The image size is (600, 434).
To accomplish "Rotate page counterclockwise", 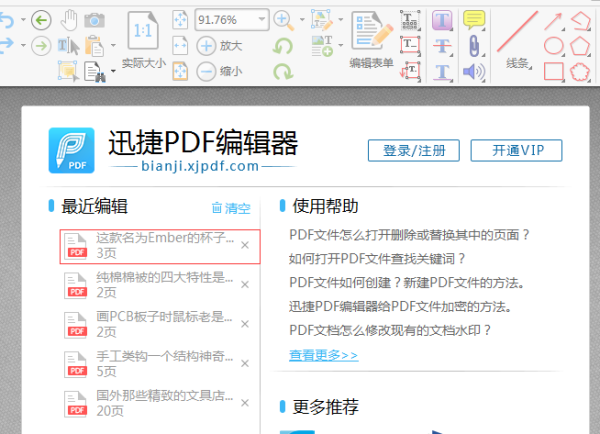I will 283,46.
